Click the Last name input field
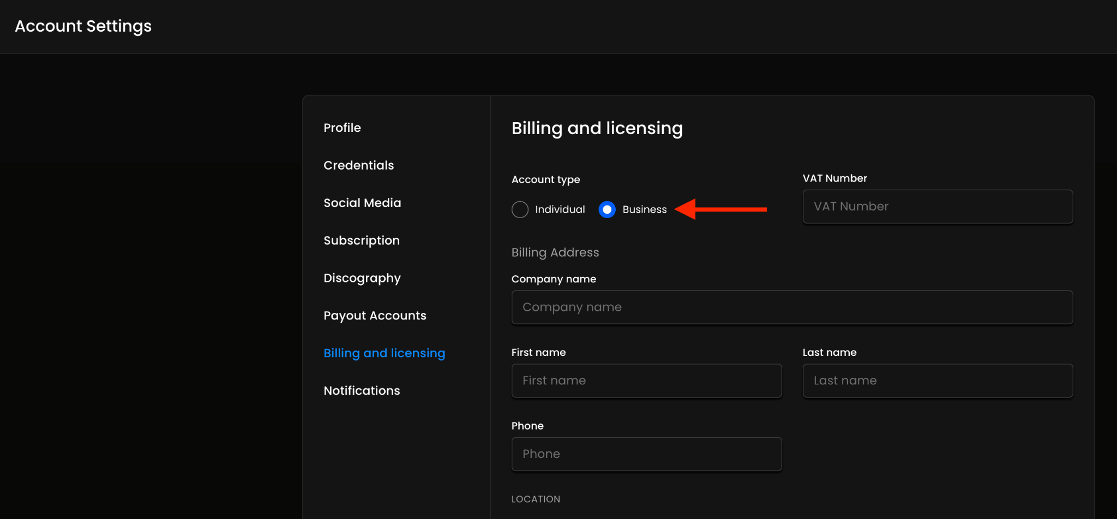Image resolution: width=1118 pixels, height=520 pixels. point(937,380)
